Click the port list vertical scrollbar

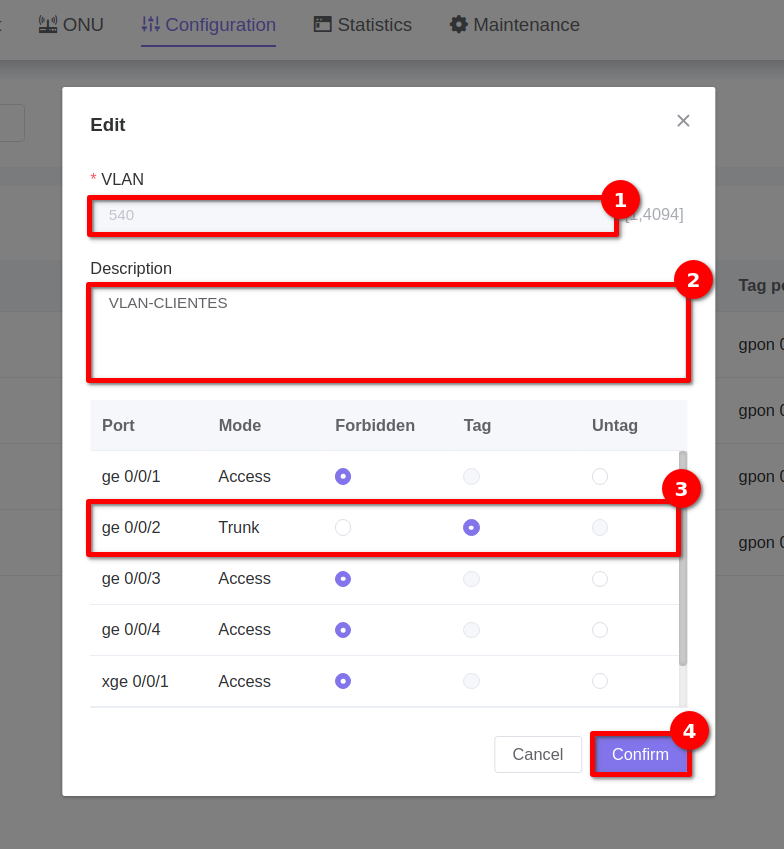(683, 558)
